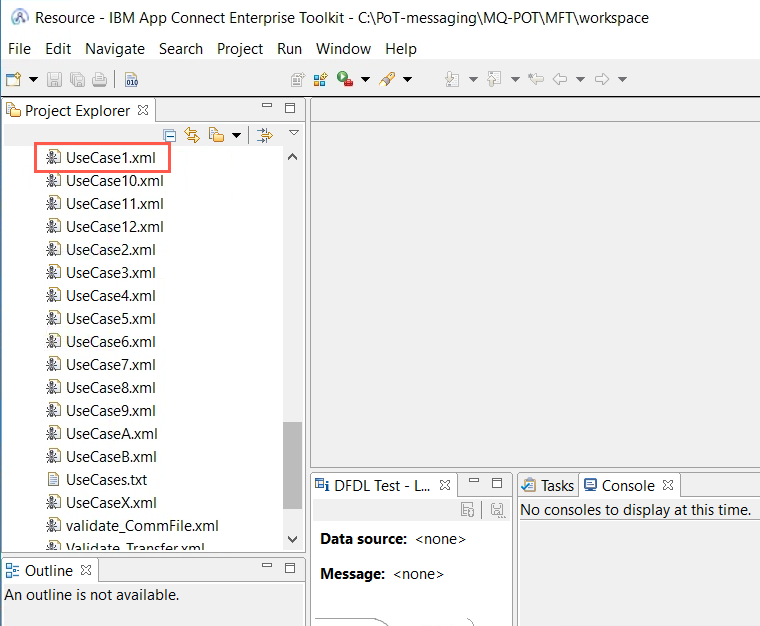The image size is (760, 626).
Task: Select UseCase5.xml file
Action: 101,319
